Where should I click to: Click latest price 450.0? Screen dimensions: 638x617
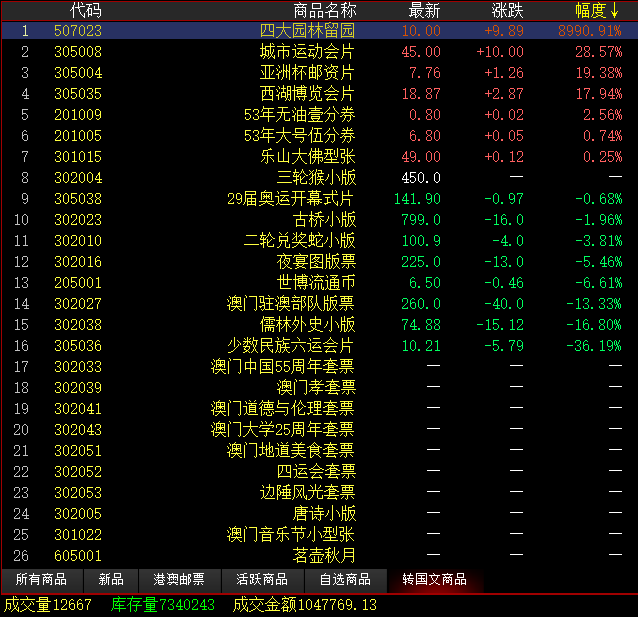click(421, 178)
